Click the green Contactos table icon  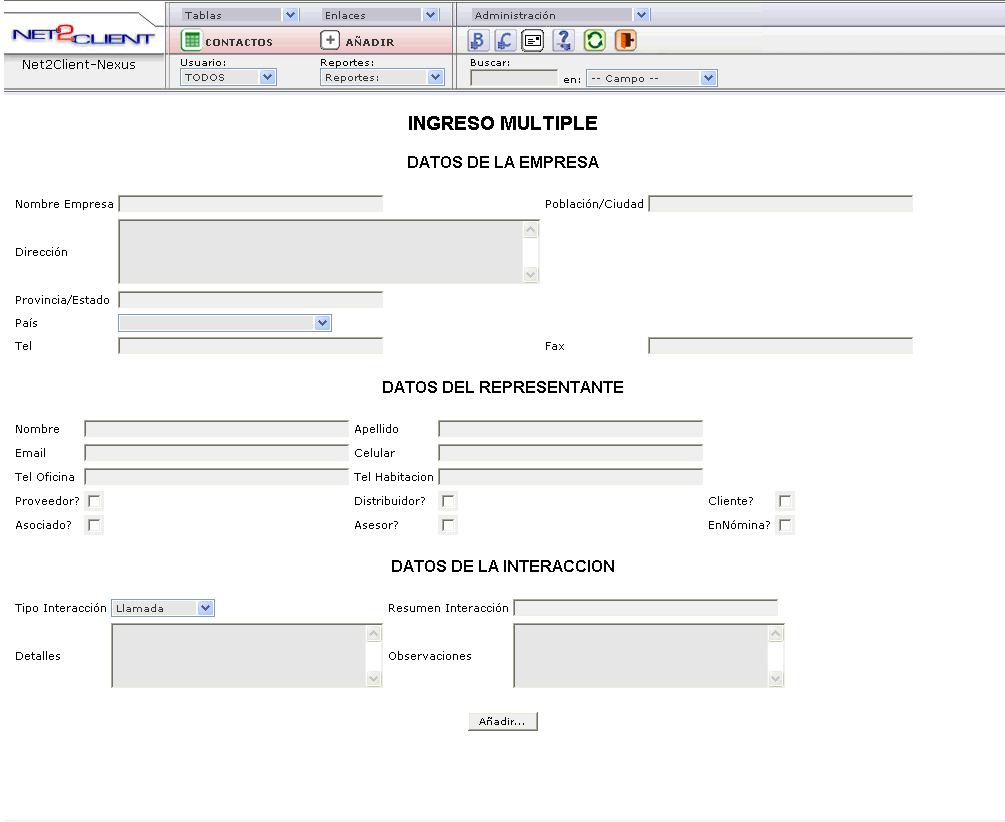tap(191, 41)
